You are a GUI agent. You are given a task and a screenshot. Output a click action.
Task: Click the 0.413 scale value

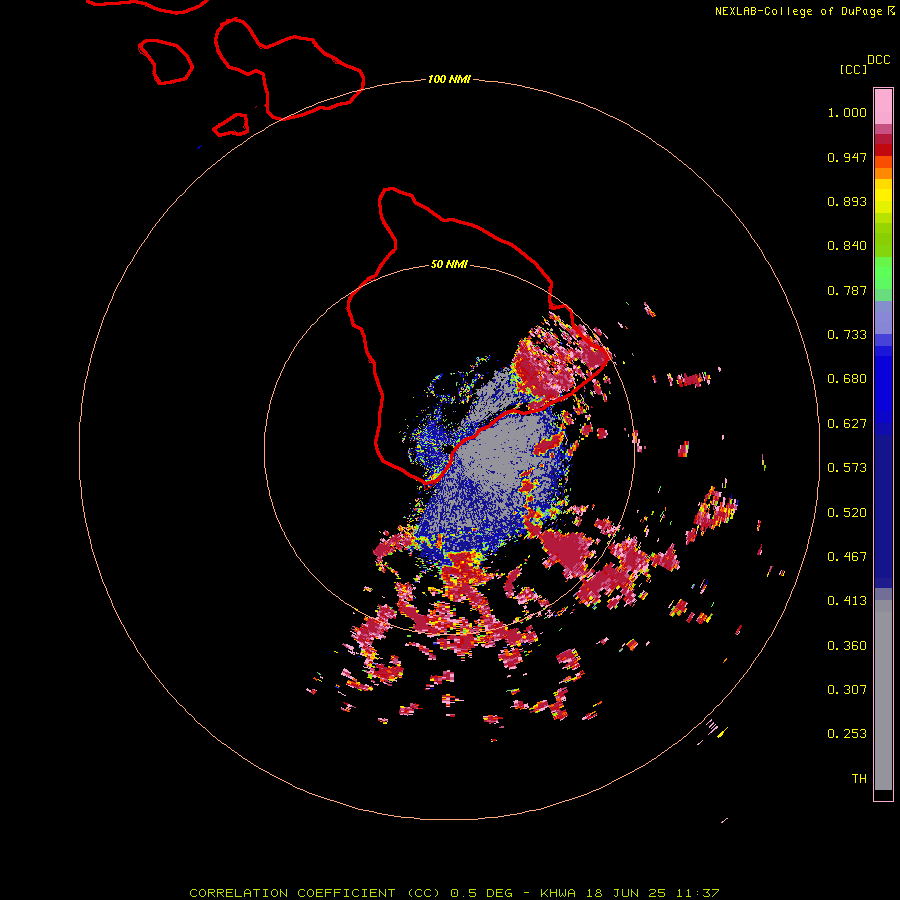847,601
